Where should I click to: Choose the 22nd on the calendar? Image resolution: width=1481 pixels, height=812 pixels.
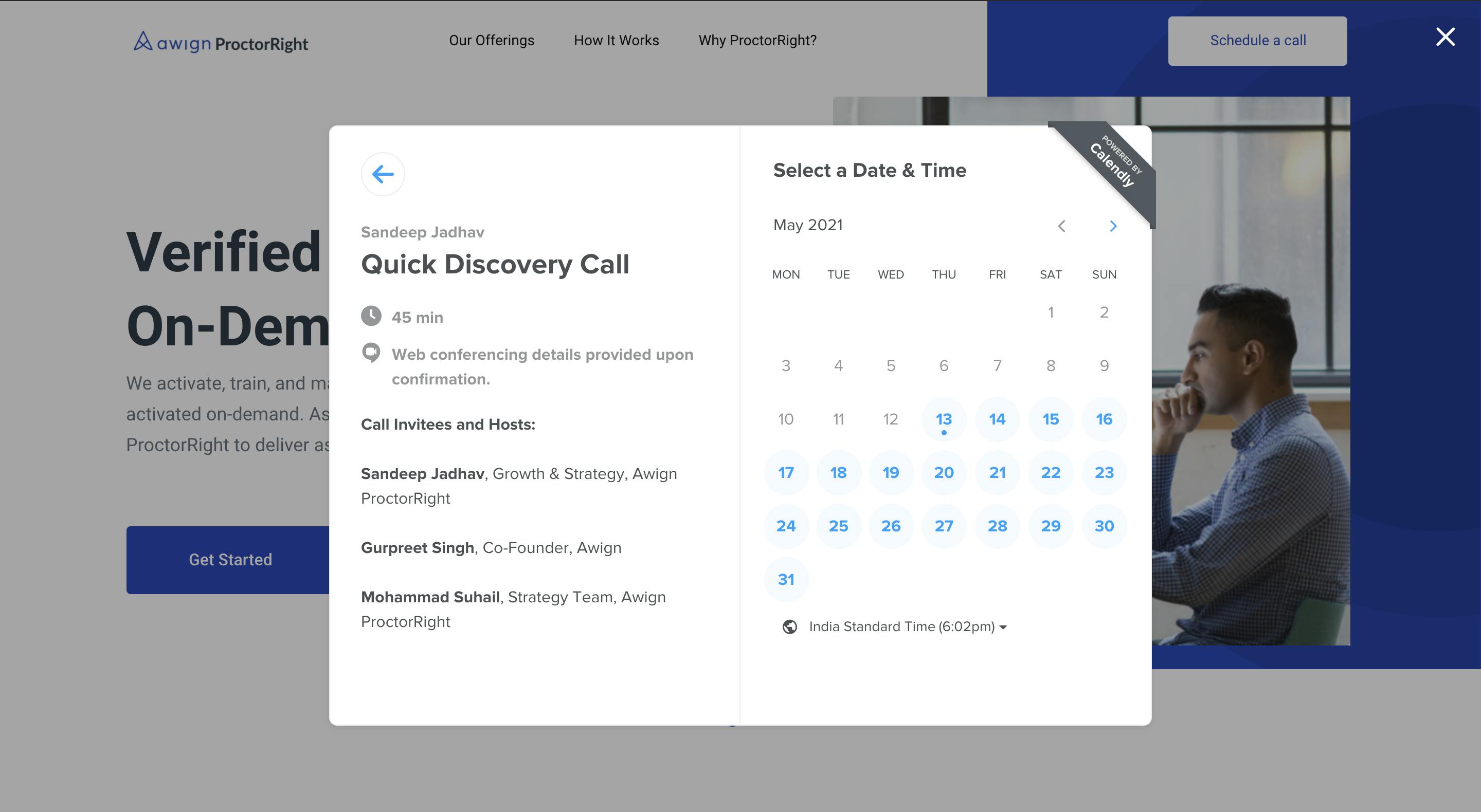[x=1051, y=472]
